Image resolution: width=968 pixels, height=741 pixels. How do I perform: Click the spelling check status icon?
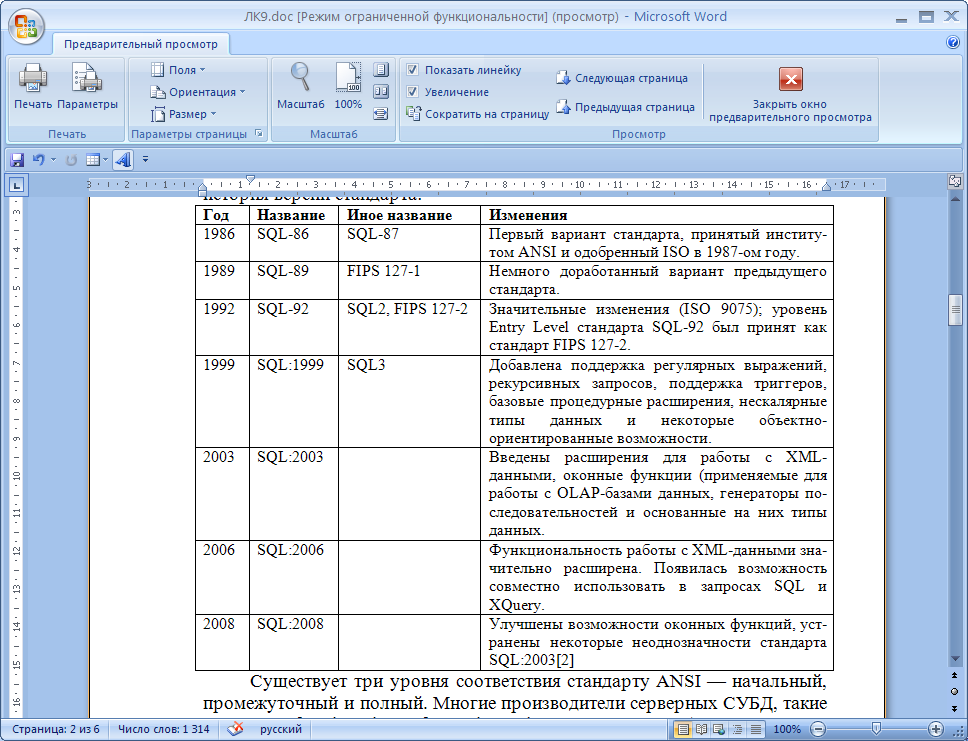(235, 729)
